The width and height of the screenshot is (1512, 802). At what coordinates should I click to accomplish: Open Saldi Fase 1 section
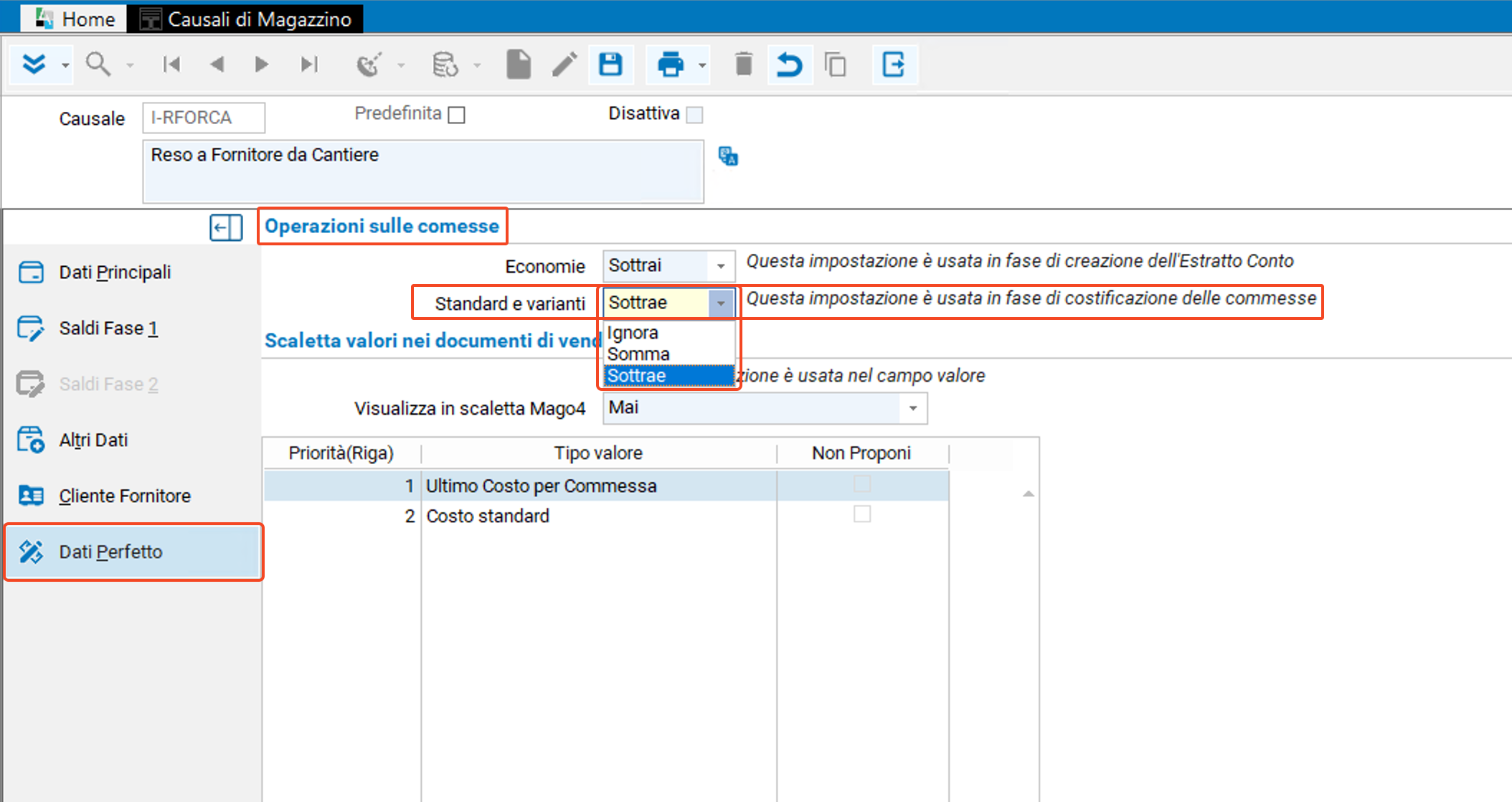click(133, 329)
